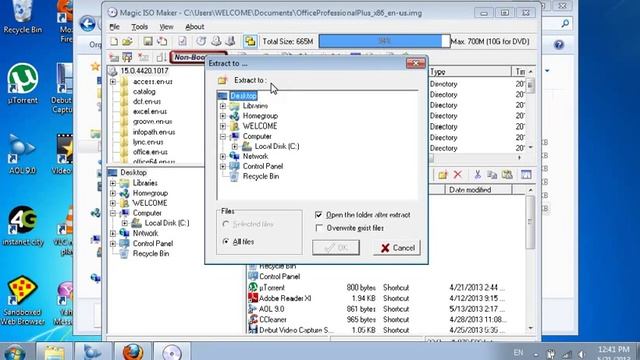
Task: Expand WELCOME in the Extract to tree
Action: tap(223, 126)
